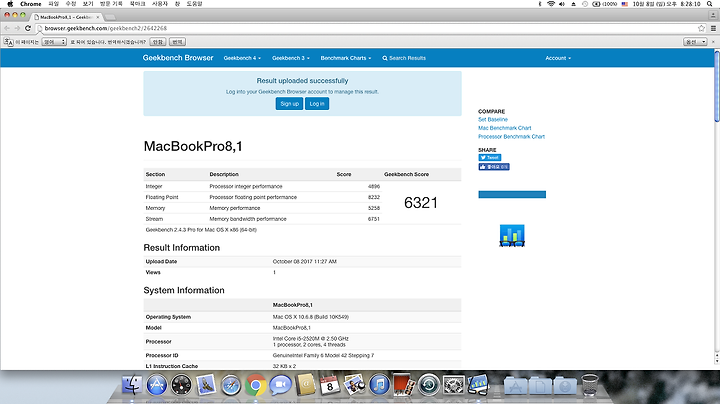This screenshot has width=720, height=404.
Task: Click the Sign up button
Action: point(289,104)
